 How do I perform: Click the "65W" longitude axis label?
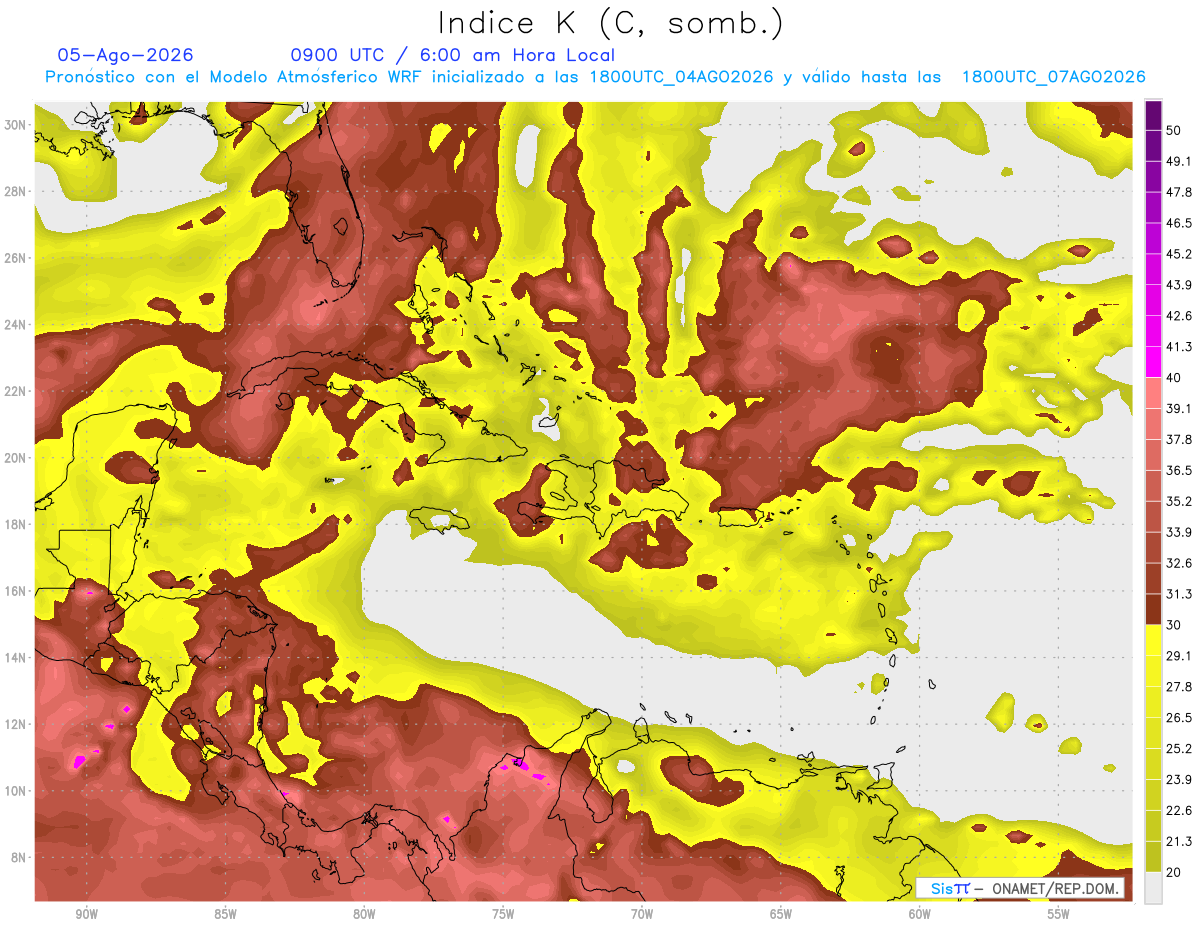click(x=781, y=914)
